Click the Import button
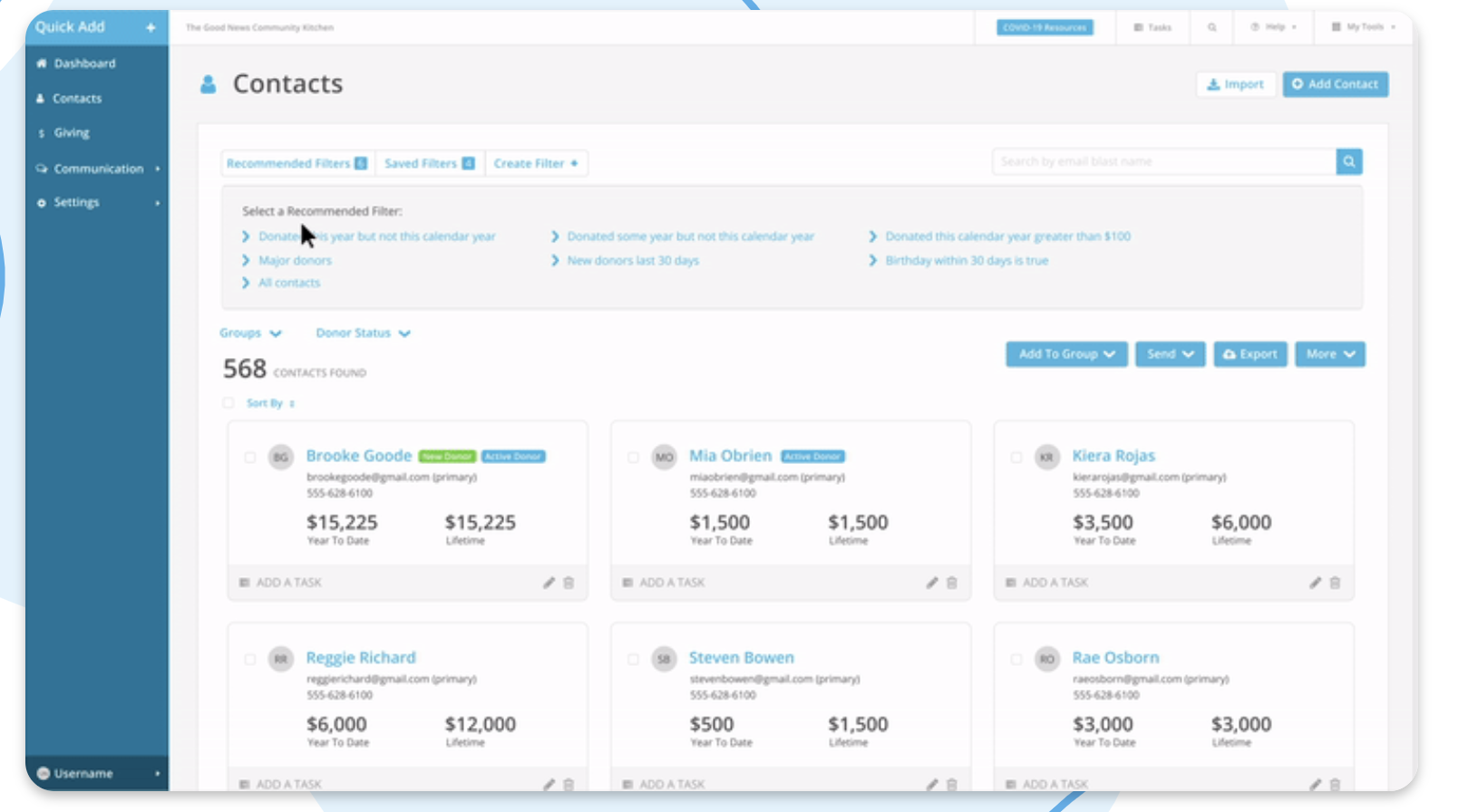 [x=1236, y=84]
